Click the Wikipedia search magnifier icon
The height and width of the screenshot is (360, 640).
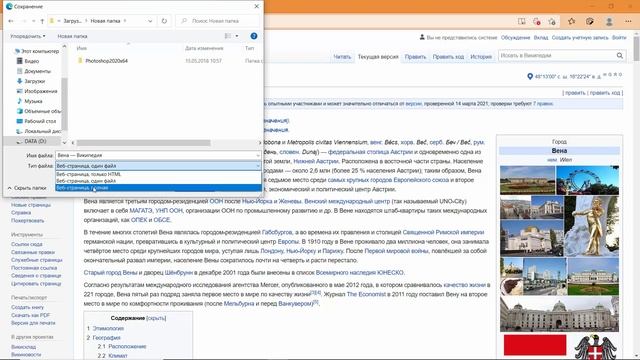pyautogui.click(x=620, y=56)
